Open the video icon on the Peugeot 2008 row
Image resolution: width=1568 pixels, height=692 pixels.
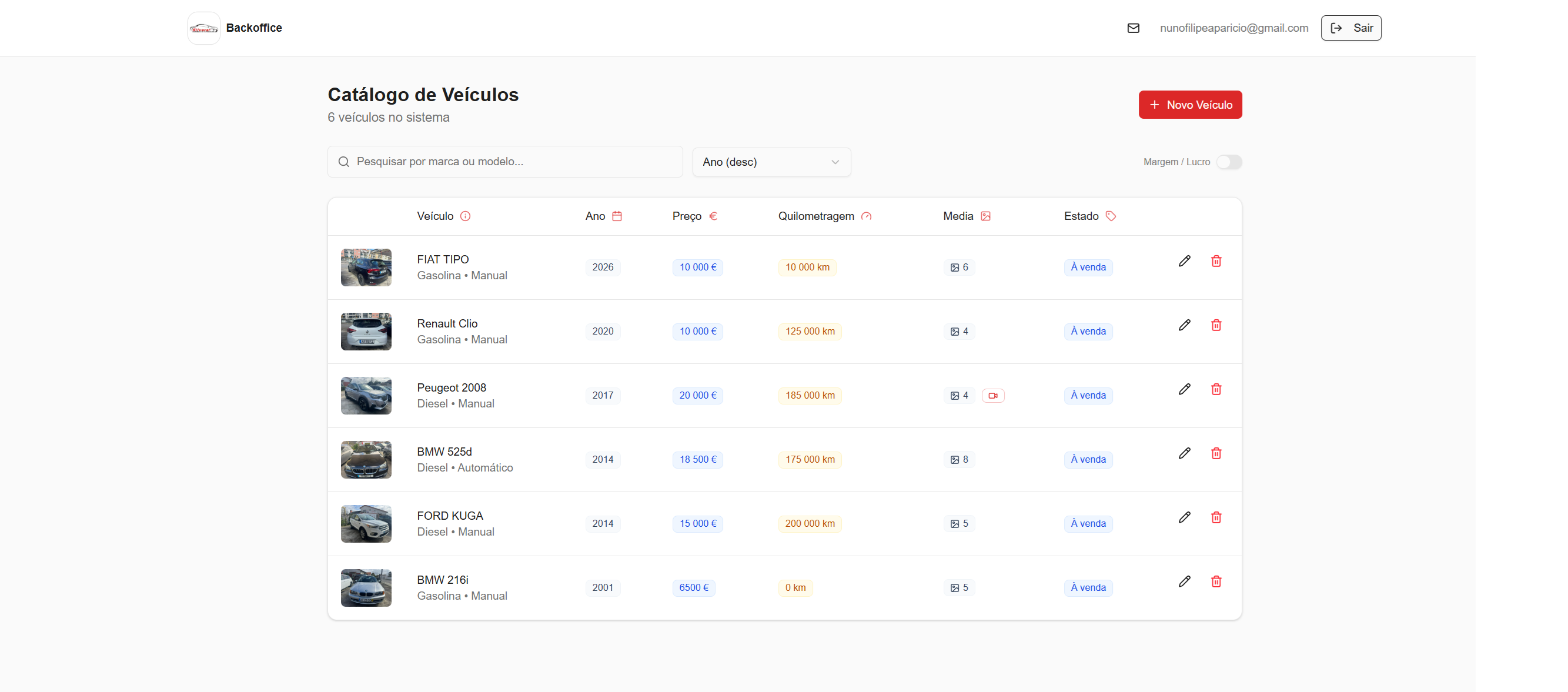click(994, 395)
